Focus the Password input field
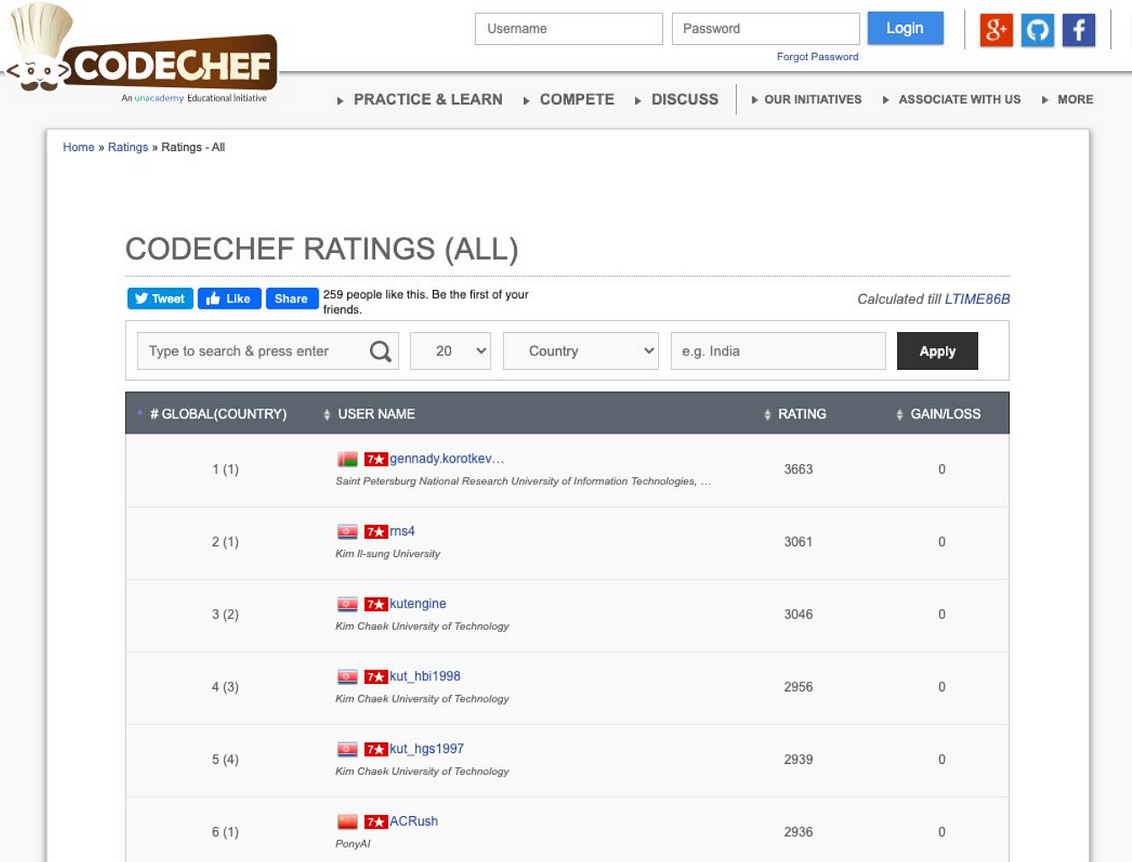1132x862 pixels. (766, 29)
